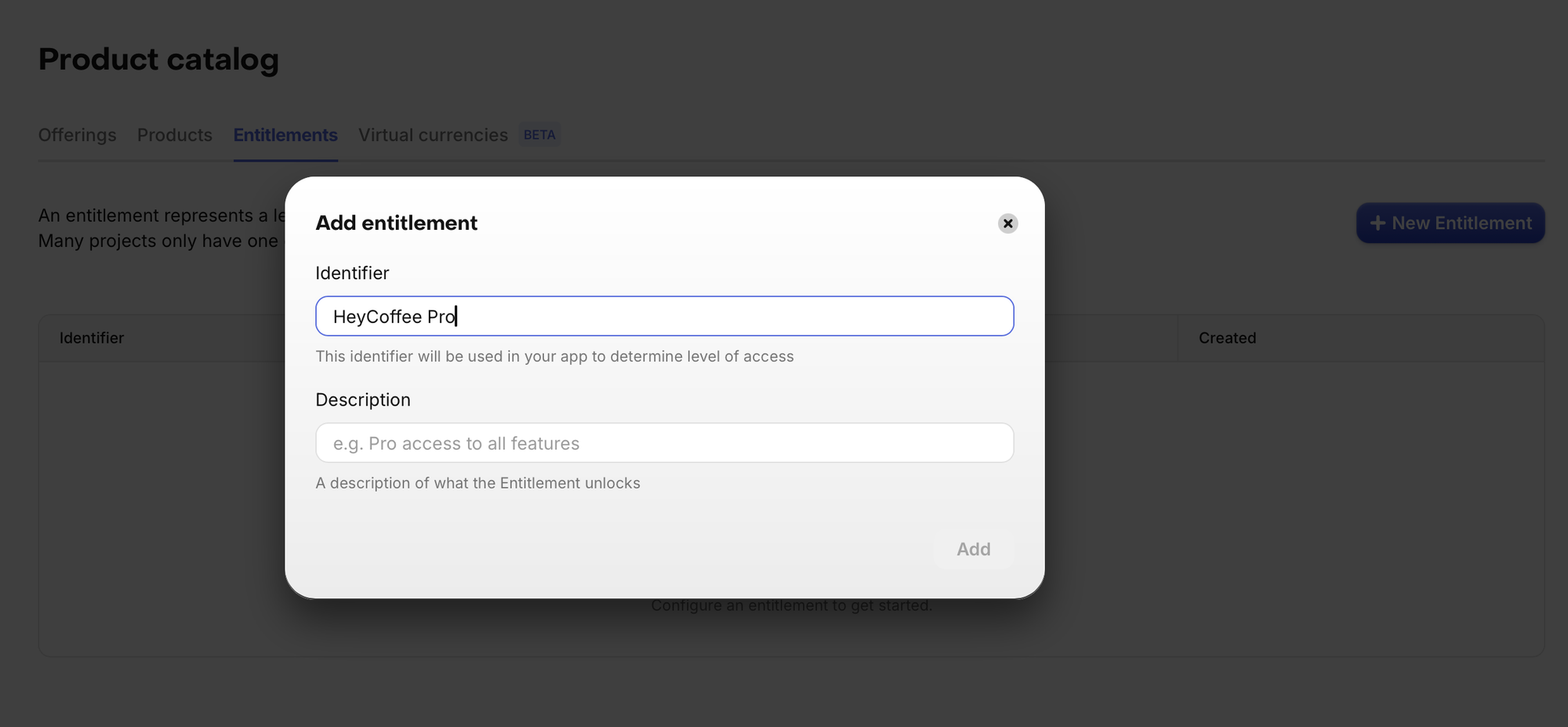
Task: Close the Add entitlement dialog
Action: [x=1007, y=224]
